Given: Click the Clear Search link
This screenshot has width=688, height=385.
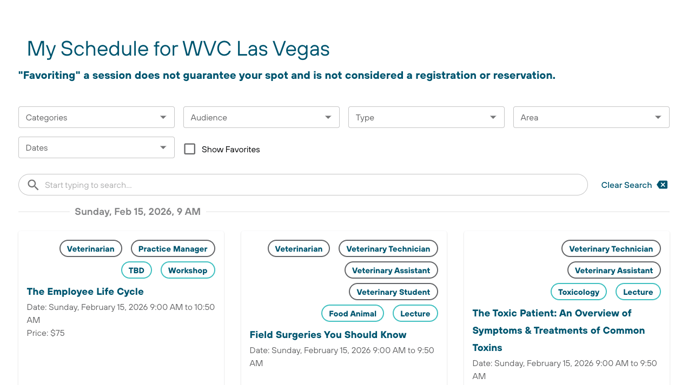Looking at the screenshot, I should tap(626, 185).
